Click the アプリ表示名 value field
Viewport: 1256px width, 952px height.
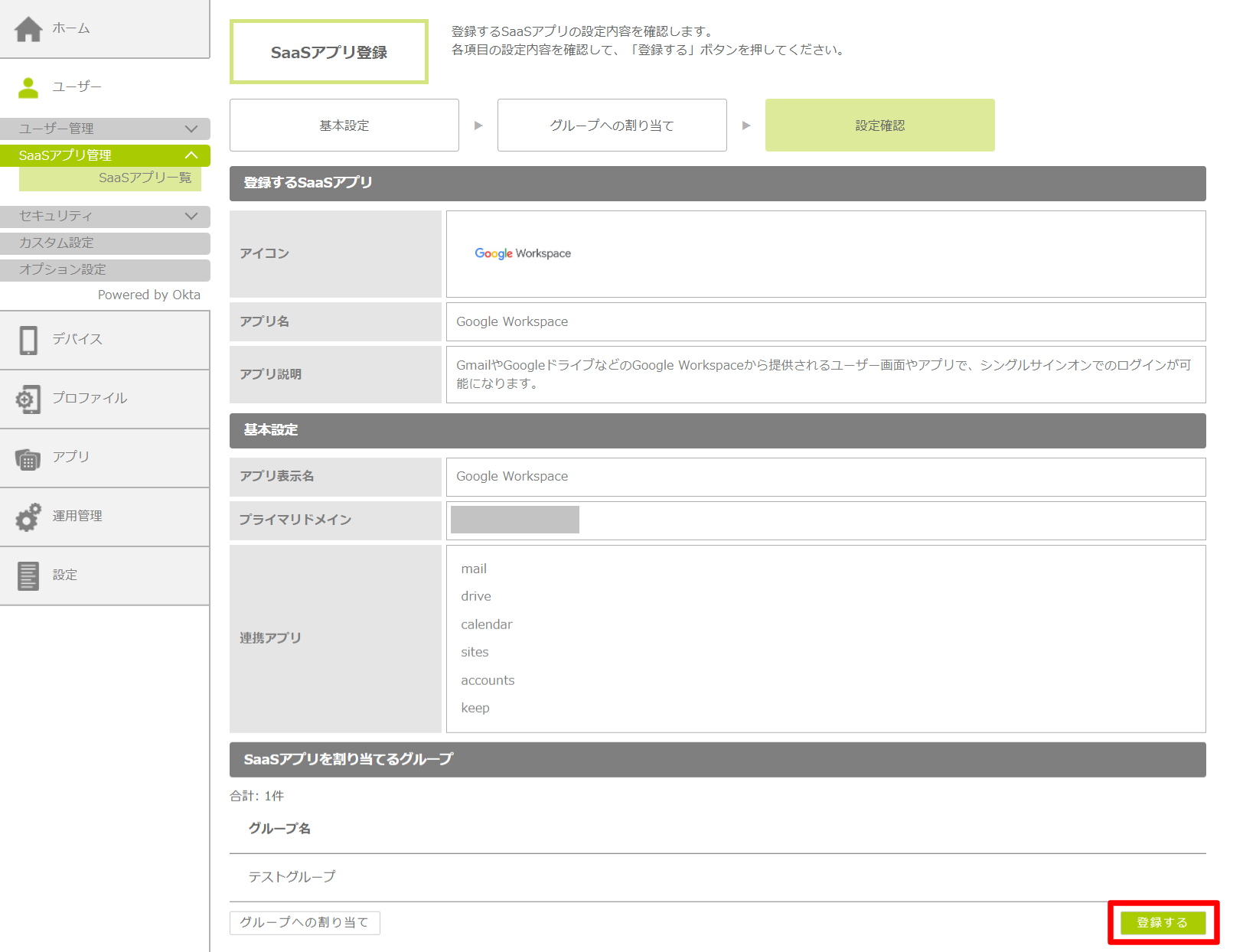(826, 477)
